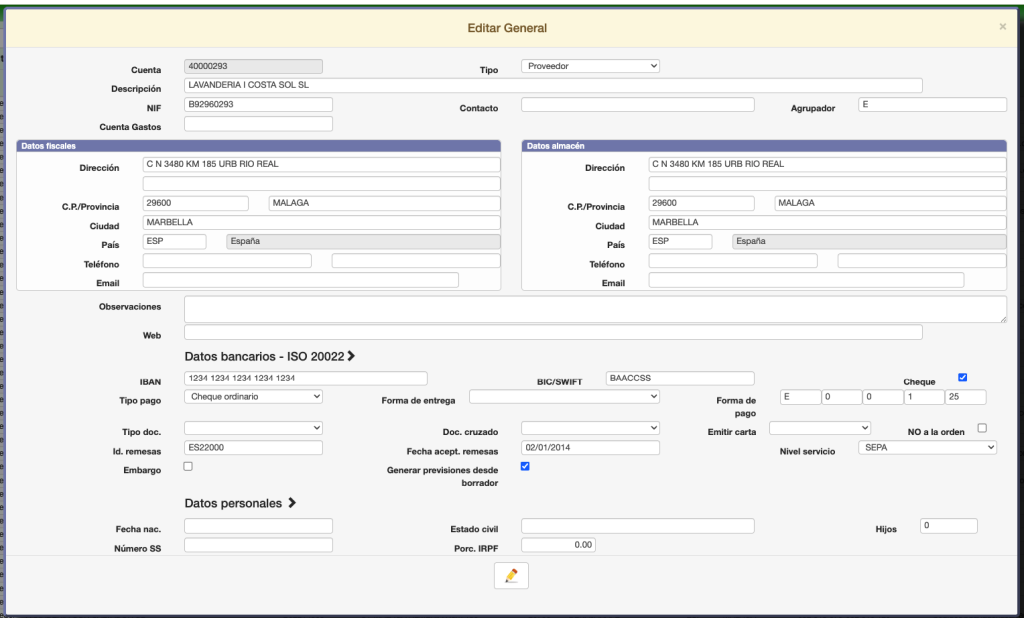Open the Doc. cruzado dropdown
The width and height of the screenshot is (1024, 618).
coord(590,428)
